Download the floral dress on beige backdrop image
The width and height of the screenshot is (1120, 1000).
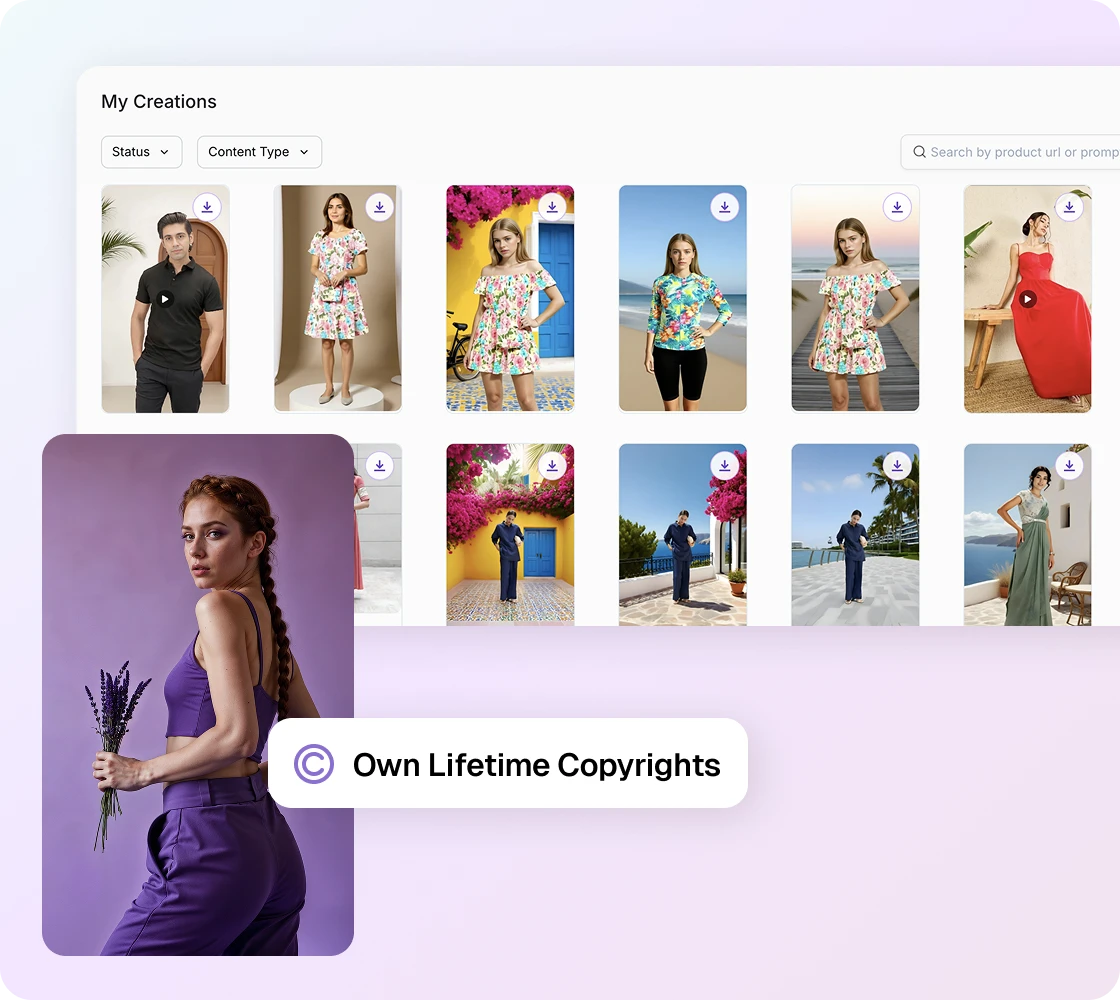(380, 207)
